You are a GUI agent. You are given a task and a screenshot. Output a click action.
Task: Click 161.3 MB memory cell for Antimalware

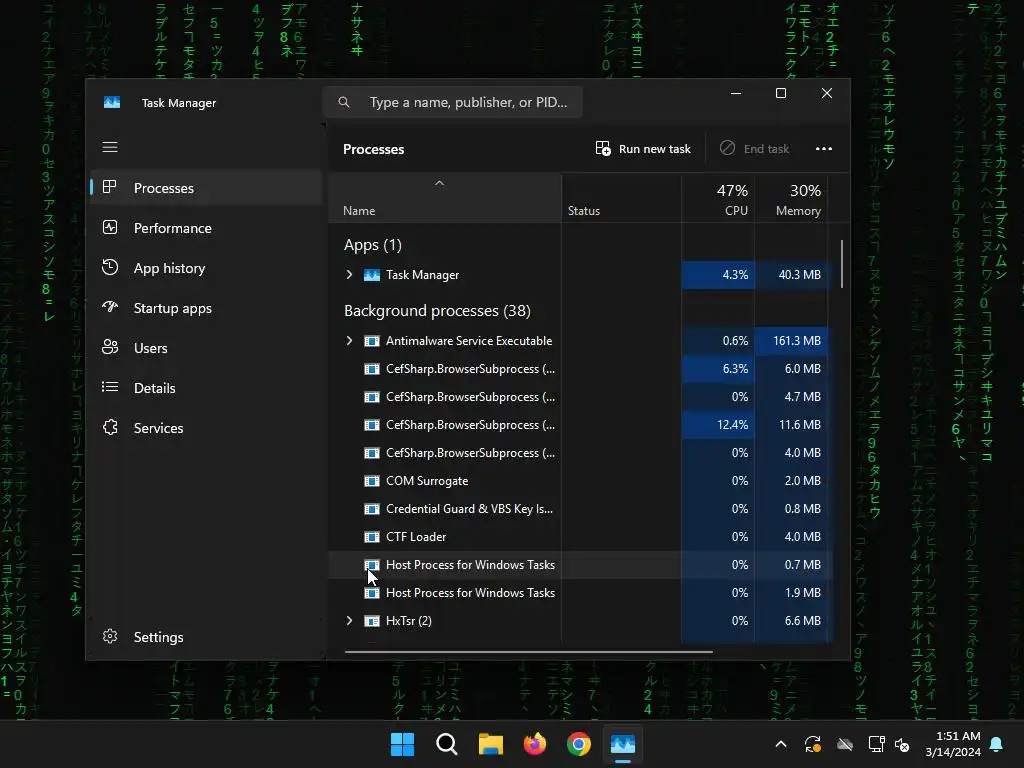click(792, 341)
